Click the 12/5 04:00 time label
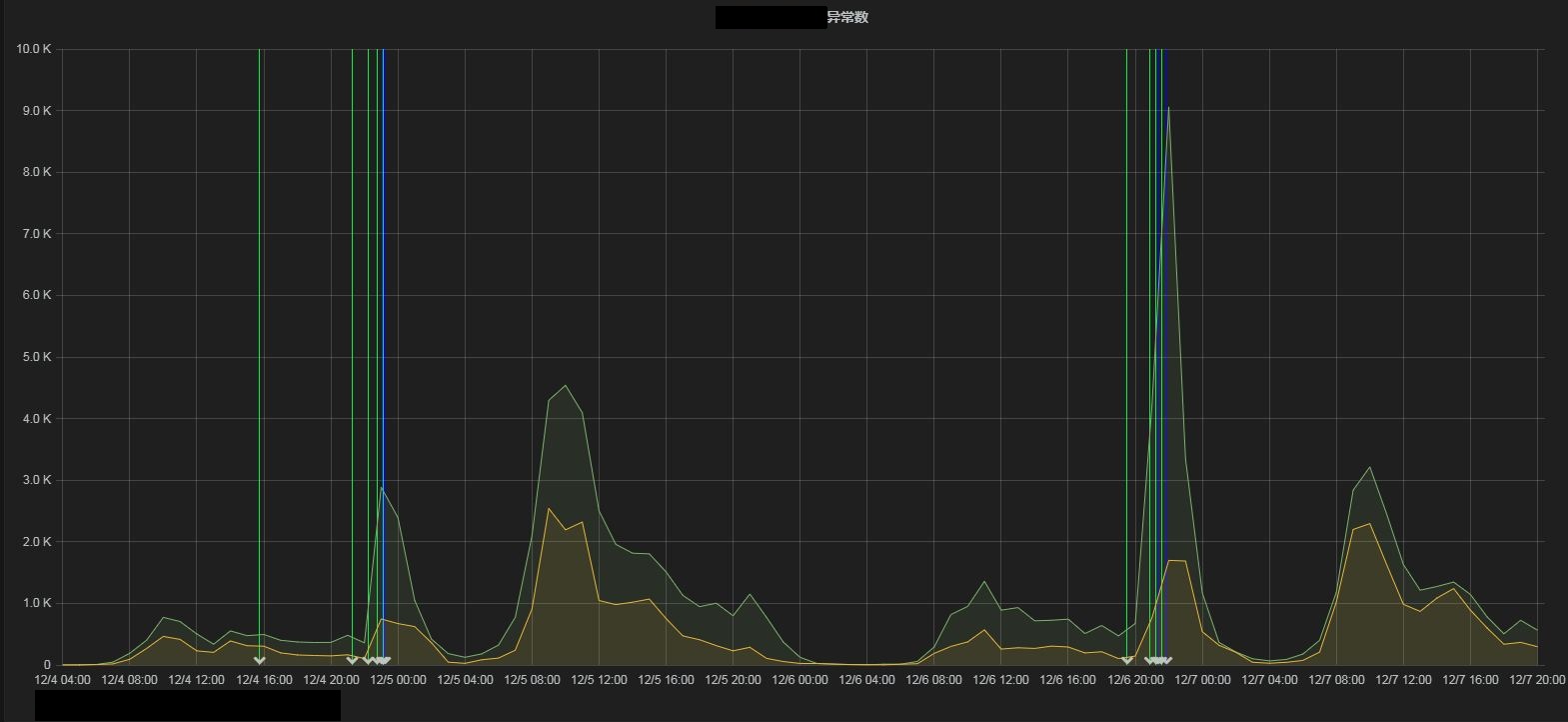Screen dimensions: 1568x722 465,680
